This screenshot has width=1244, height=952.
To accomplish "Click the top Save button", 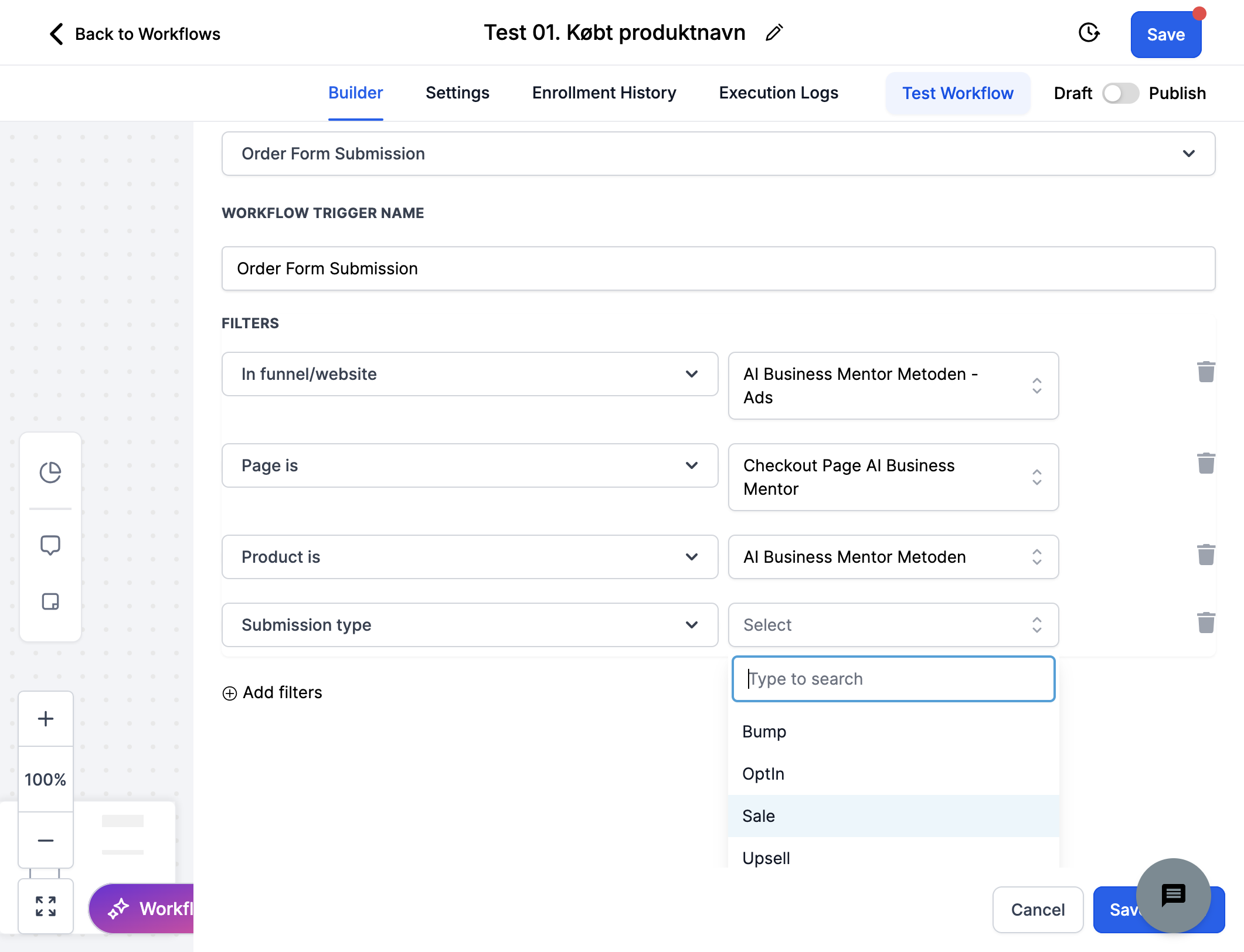I will 1166,35.
